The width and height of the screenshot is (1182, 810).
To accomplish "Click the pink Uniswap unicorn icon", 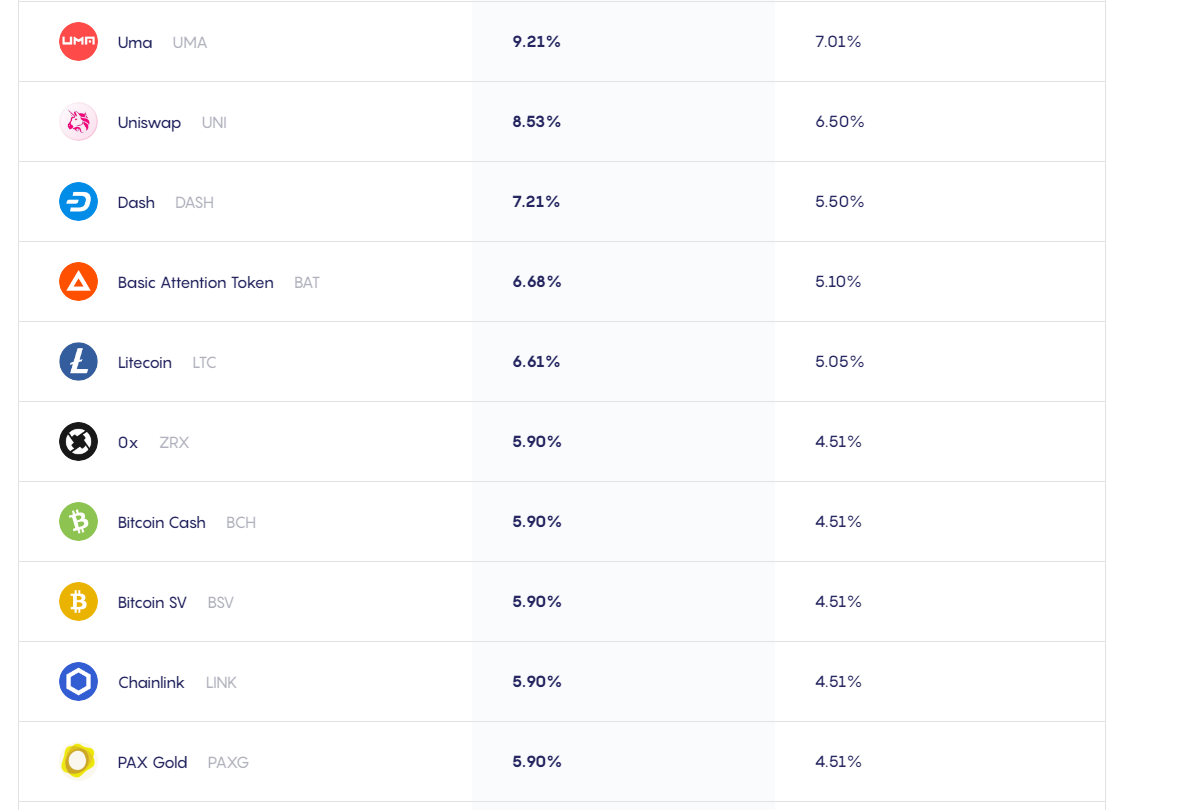I will click(78, 121).
